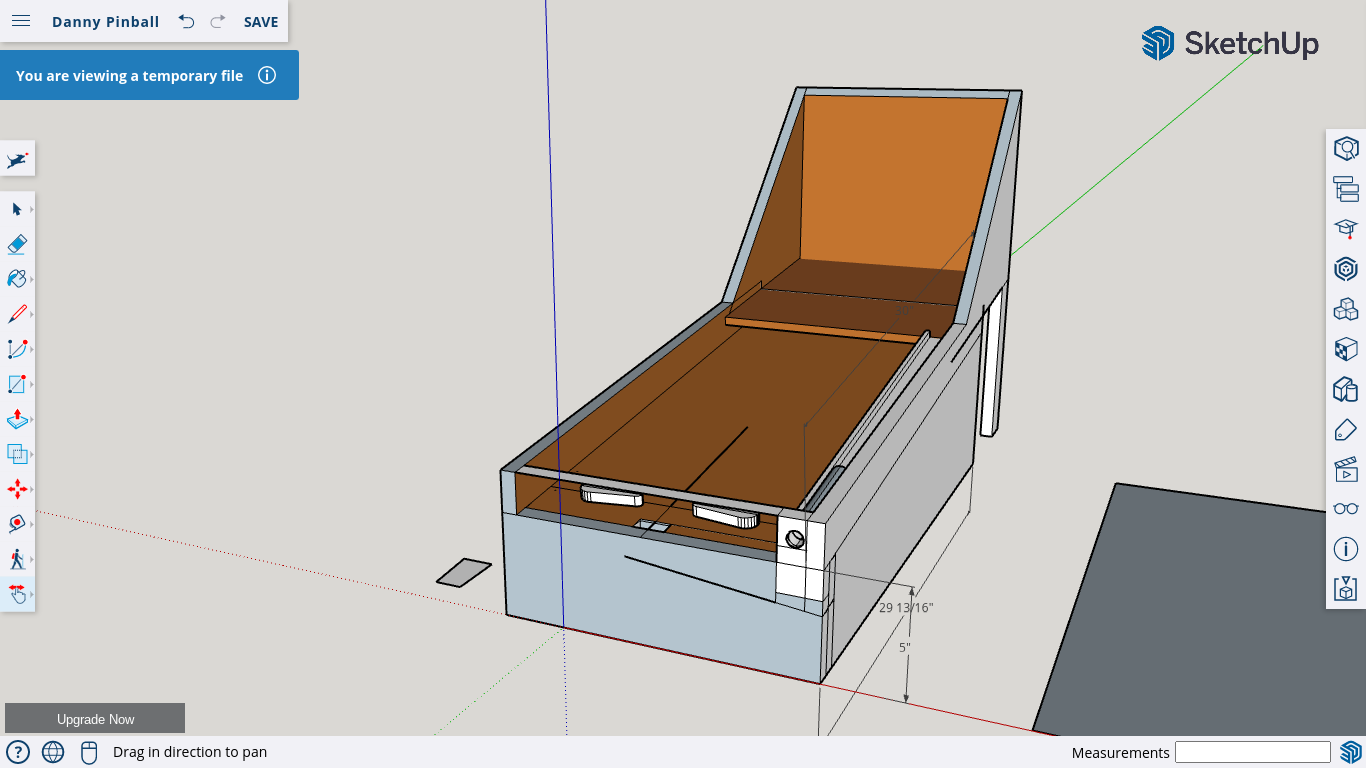Expand the Arc tool flyout
This screenshot has height=768, width=1366.
pyautogui.click(x=30, y=349)
